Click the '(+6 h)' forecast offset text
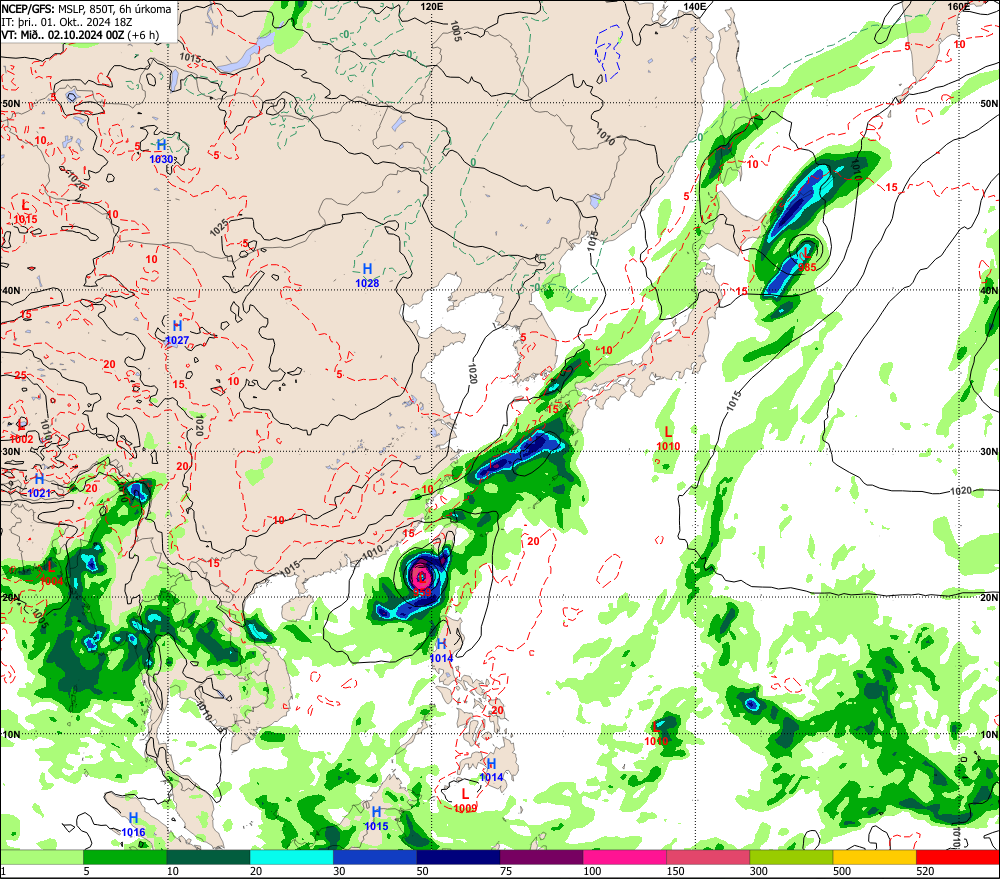 tap(143, 35)
